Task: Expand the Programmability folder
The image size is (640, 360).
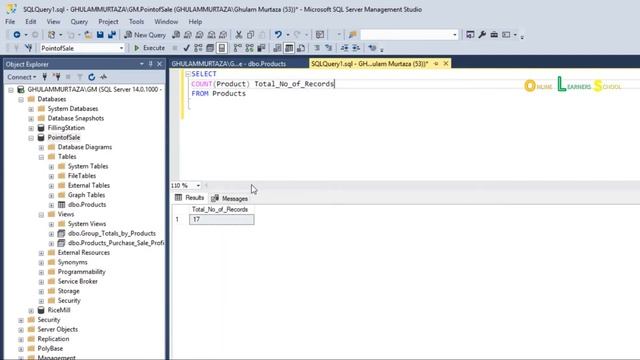Action: point(41,272)
